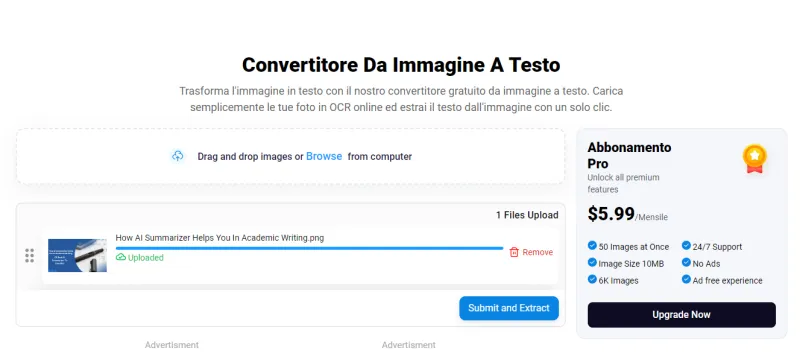Screen dimensions: 800x362
Task: Click the cloud upload icon in drop zone
Action: click(x=177, y=157)
